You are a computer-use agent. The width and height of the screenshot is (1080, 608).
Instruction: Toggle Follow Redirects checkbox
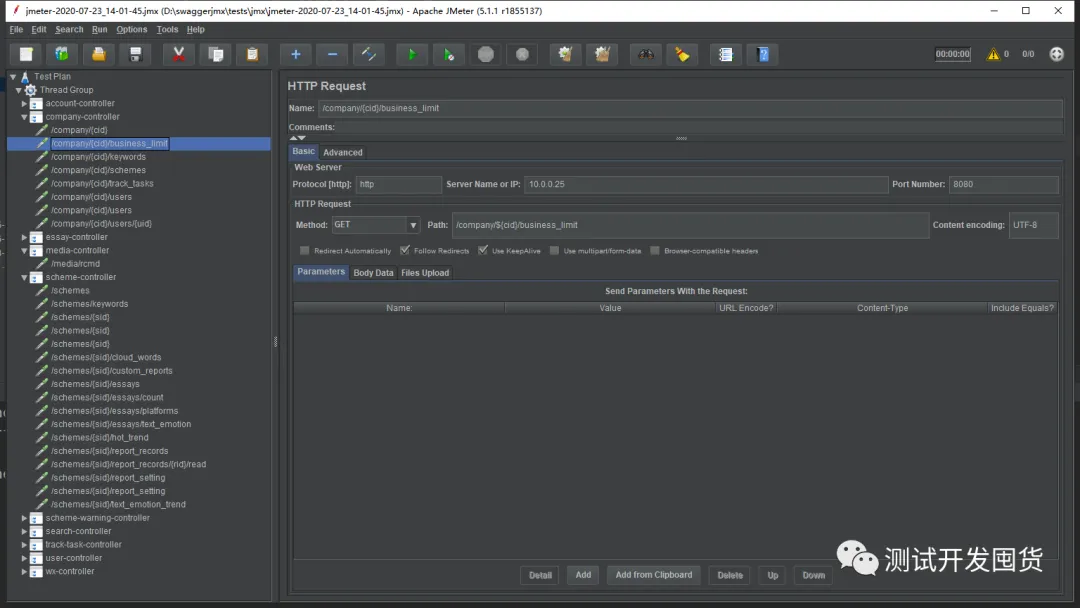pyautogui.click(x=404, y=250)
